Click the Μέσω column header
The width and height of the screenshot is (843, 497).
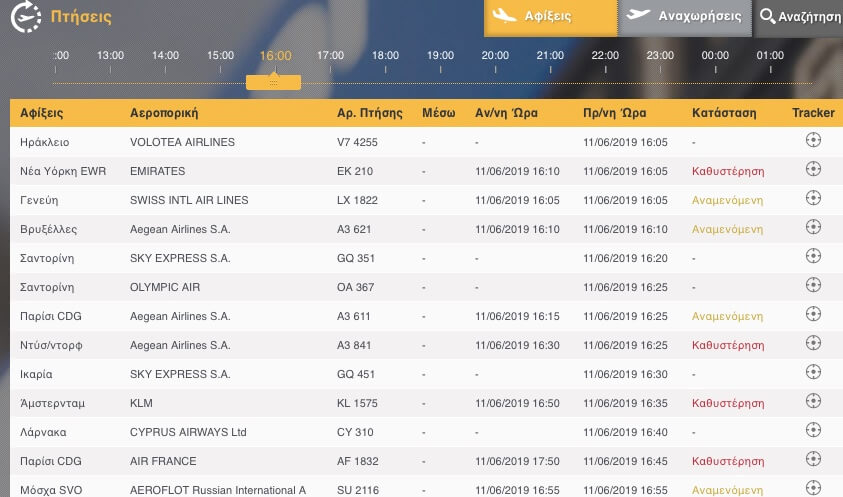point(438,113)
